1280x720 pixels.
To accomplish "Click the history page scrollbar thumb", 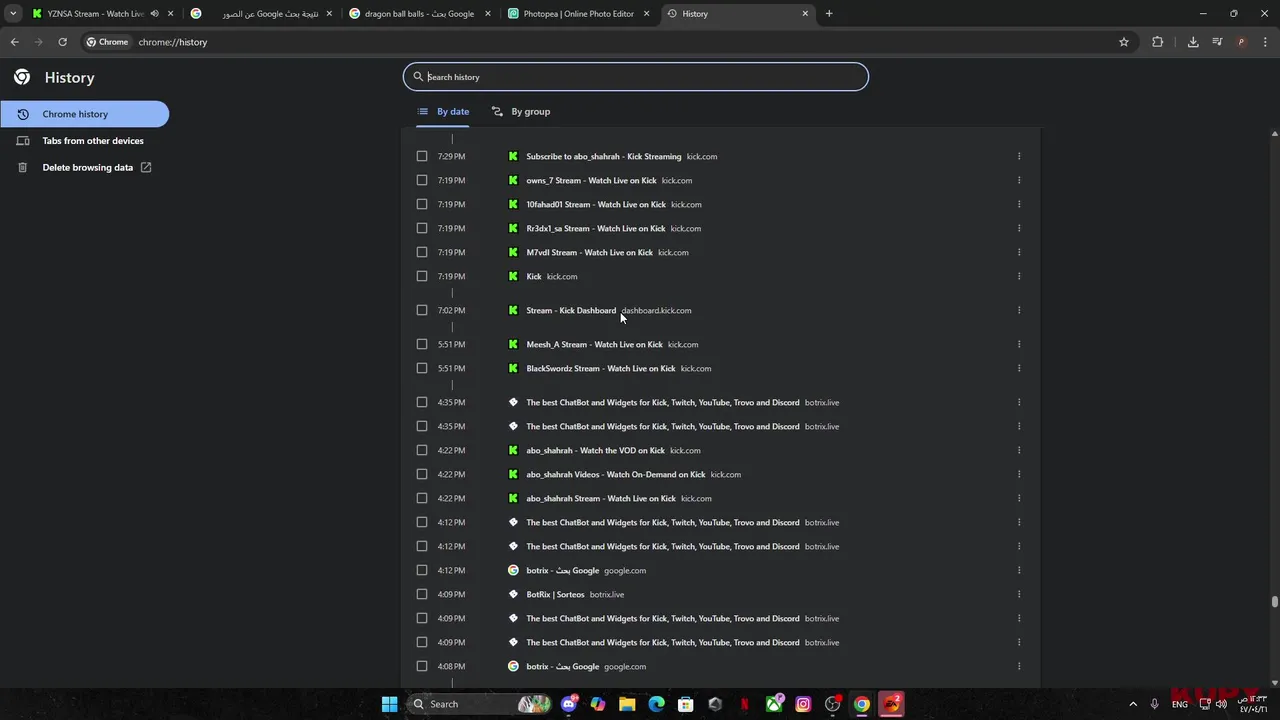I will click(x=1274, y=602).
